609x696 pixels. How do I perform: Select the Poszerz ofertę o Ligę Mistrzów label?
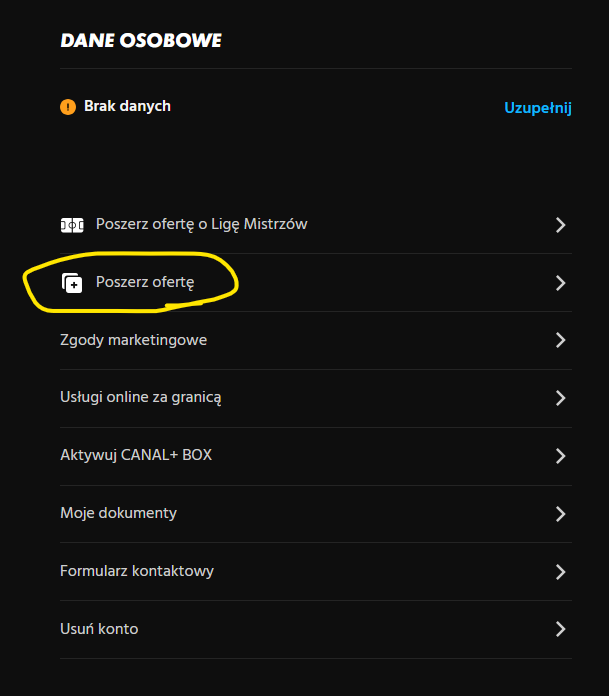pyautogui.click(x=201, y=224)
